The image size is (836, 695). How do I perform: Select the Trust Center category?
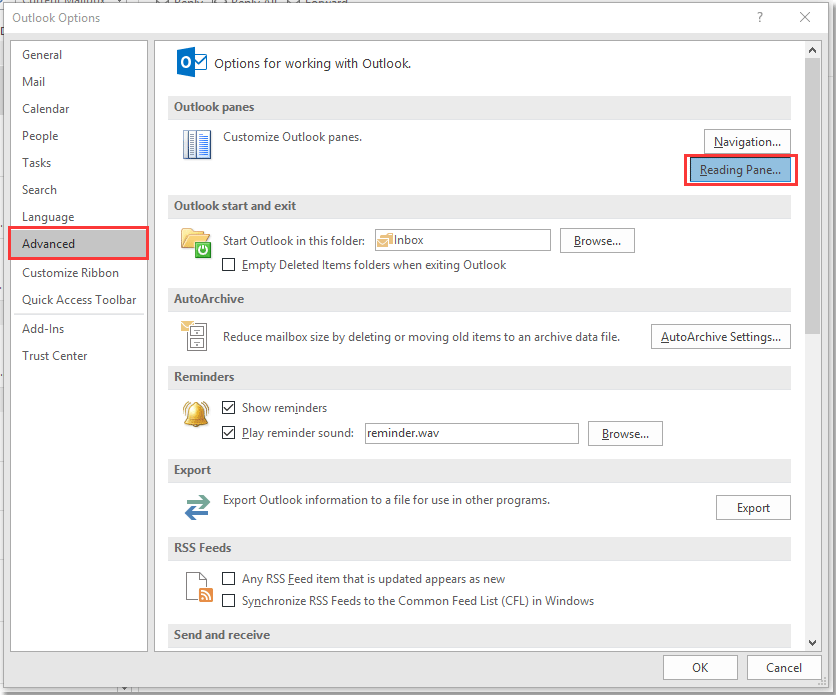coord(54,355)
